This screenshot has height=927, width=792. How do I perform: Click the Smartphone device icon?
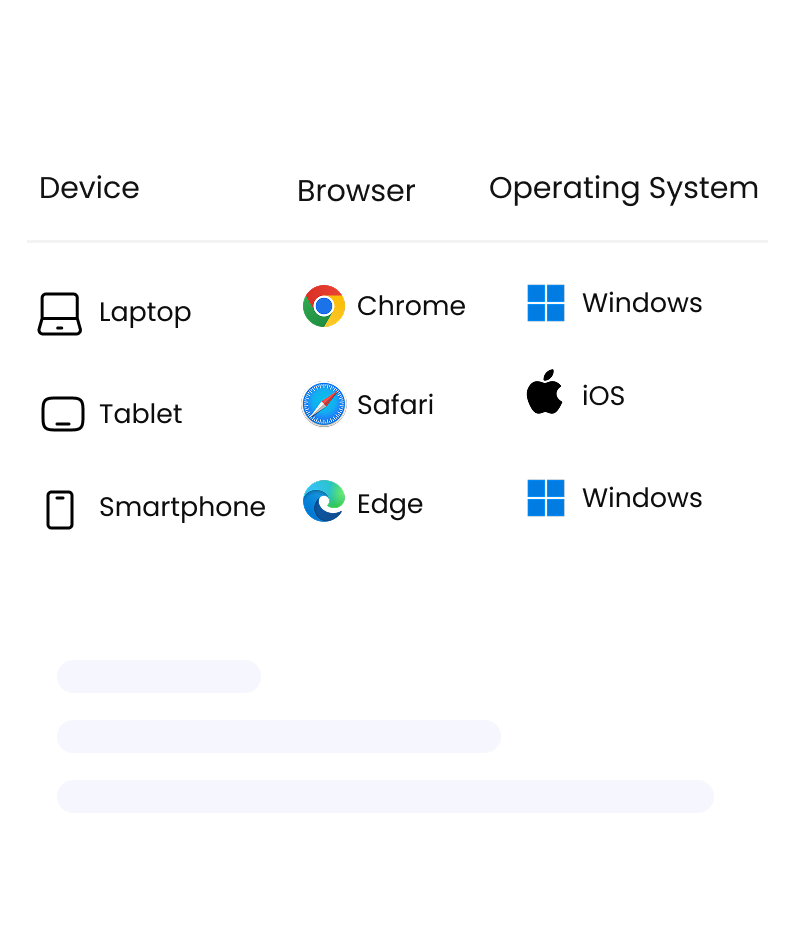pos(60,509)
